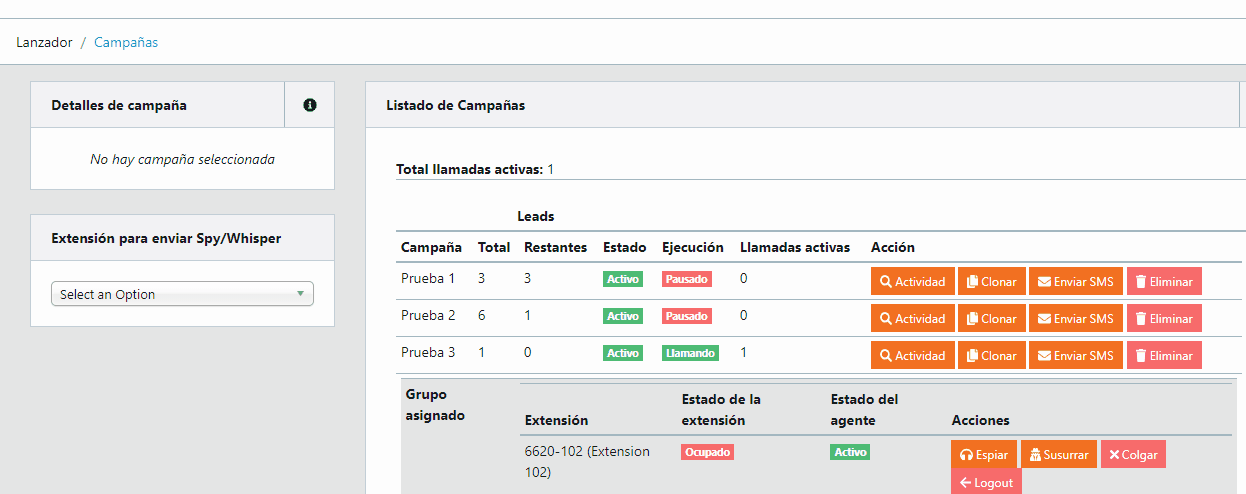Click the Campañas breadcrumb link
The height and width of the screenshot is (494, 1246).
point(126,42)
